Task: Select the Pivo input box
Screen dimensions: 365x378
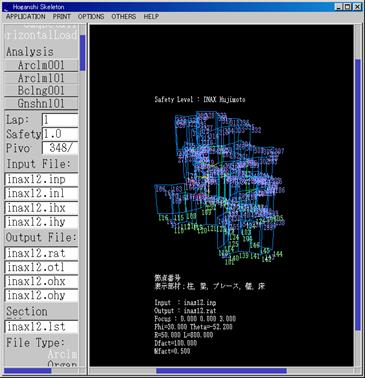Action: [60, 148]
